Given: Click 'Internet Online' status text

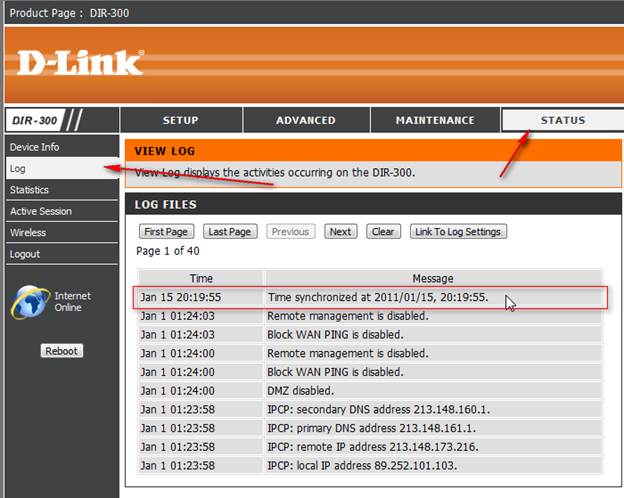Looking at the screenshot, I should (72, 302).
